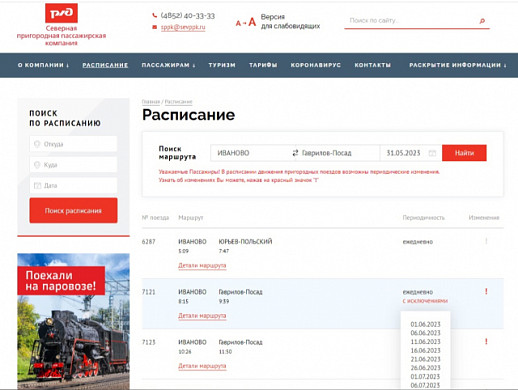The width and height of the screenshot is (518, 390).
Task: Expand the Раскрытие информации menu
Action: click(x=458, y=65)
